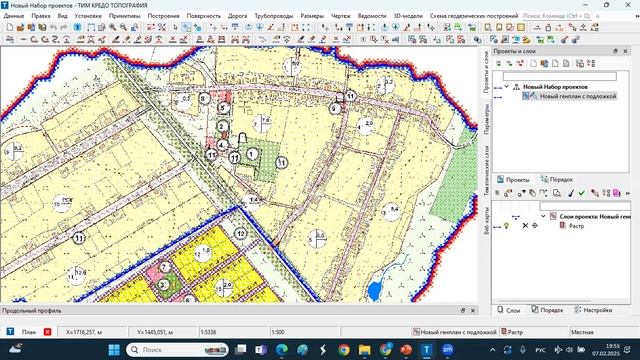This screenshot has height=360, width=640.
Task: Click the Undo arrow icon
Action: tap(53, 28)
